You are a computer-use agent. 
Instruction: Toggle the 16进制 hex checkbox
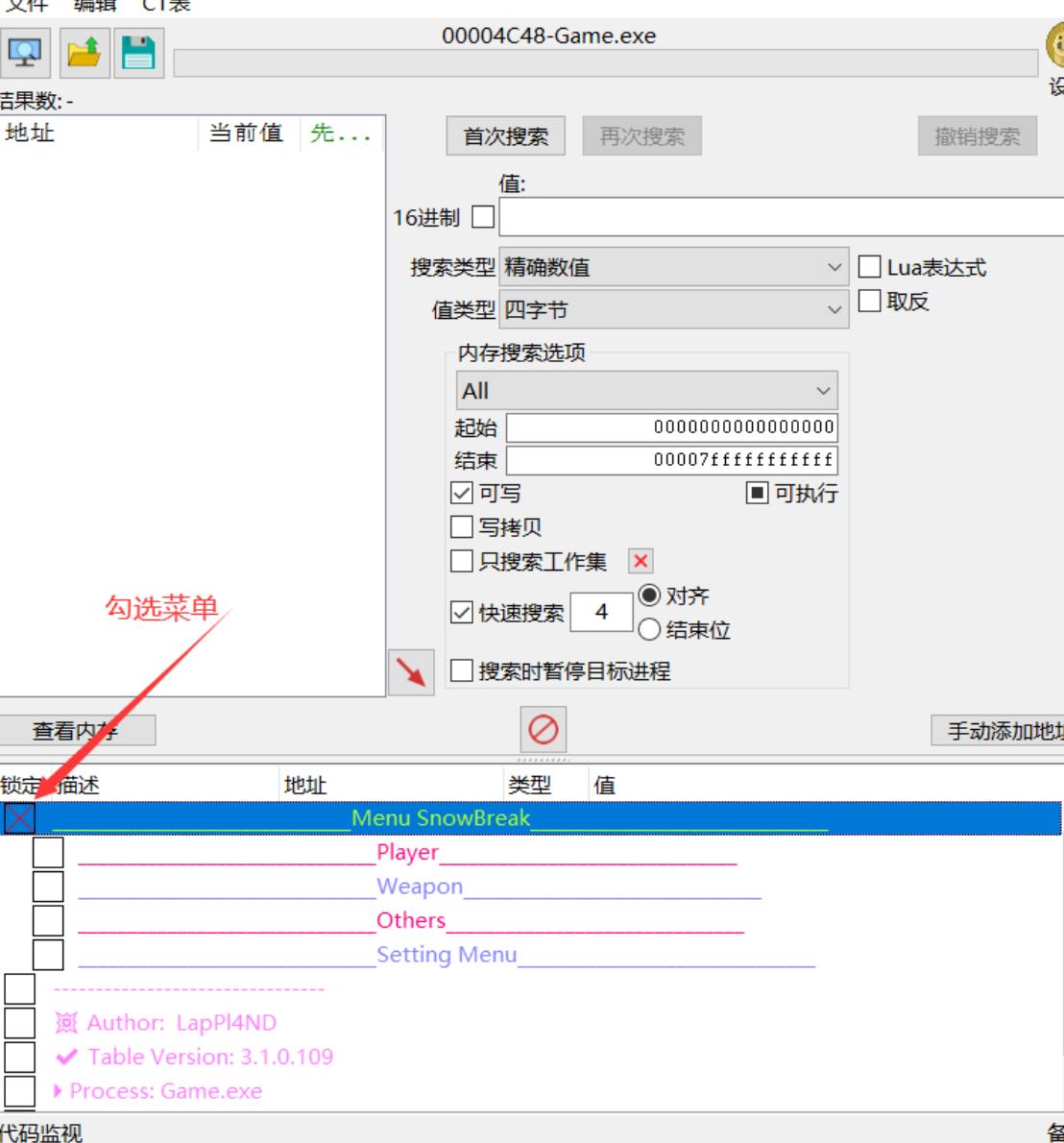(483, 216)
